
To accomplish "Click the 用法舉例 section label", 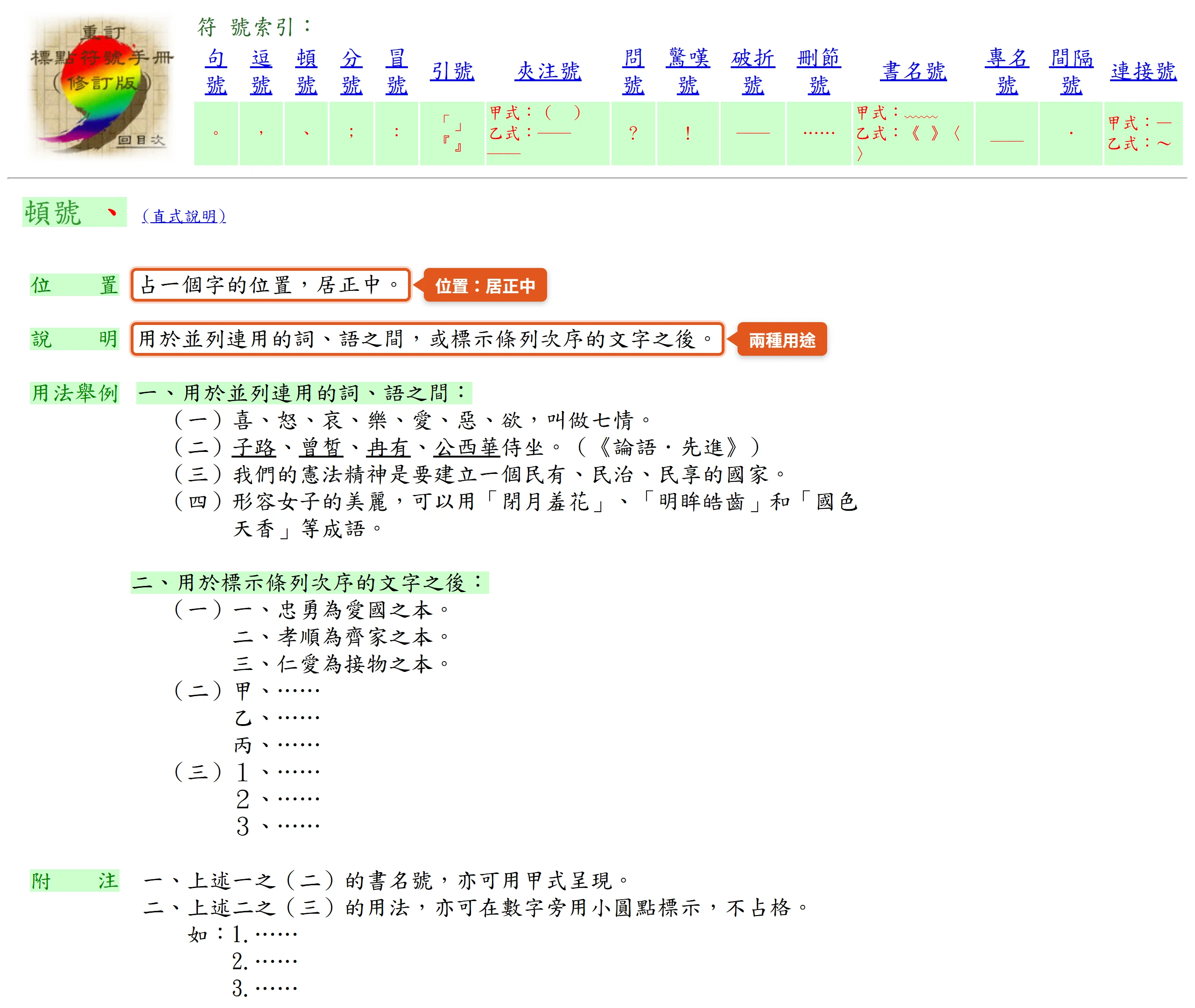I will (x=75, y=393).
